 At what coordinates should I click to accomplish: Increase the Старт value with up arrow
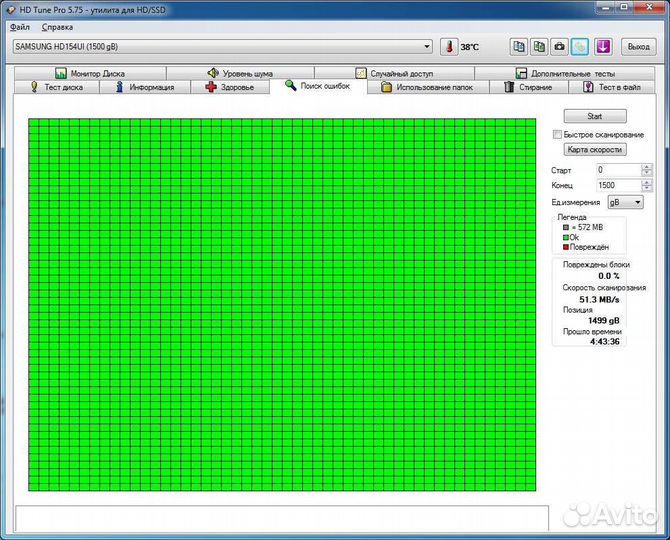pos(647,167)
